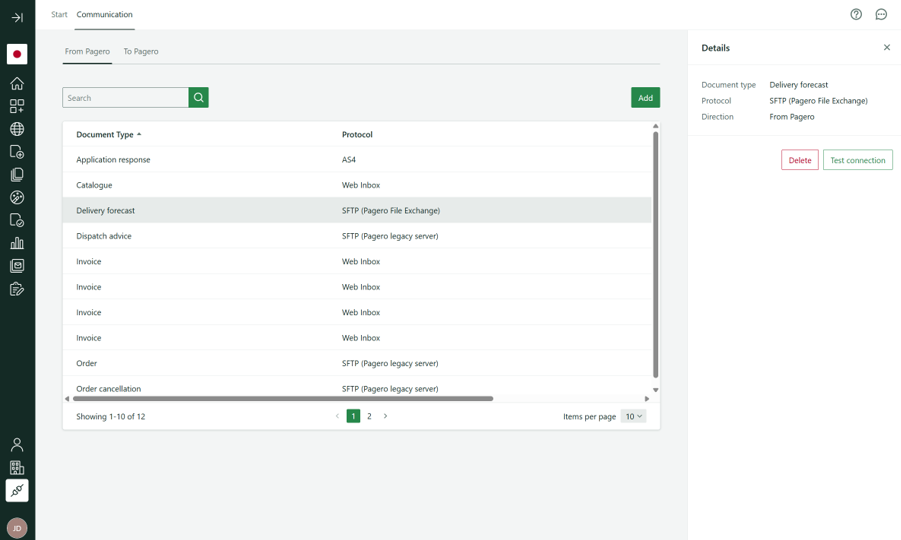The image size is (901, 540).
Task: Click into the Search input field
Action: pos(125,98)
